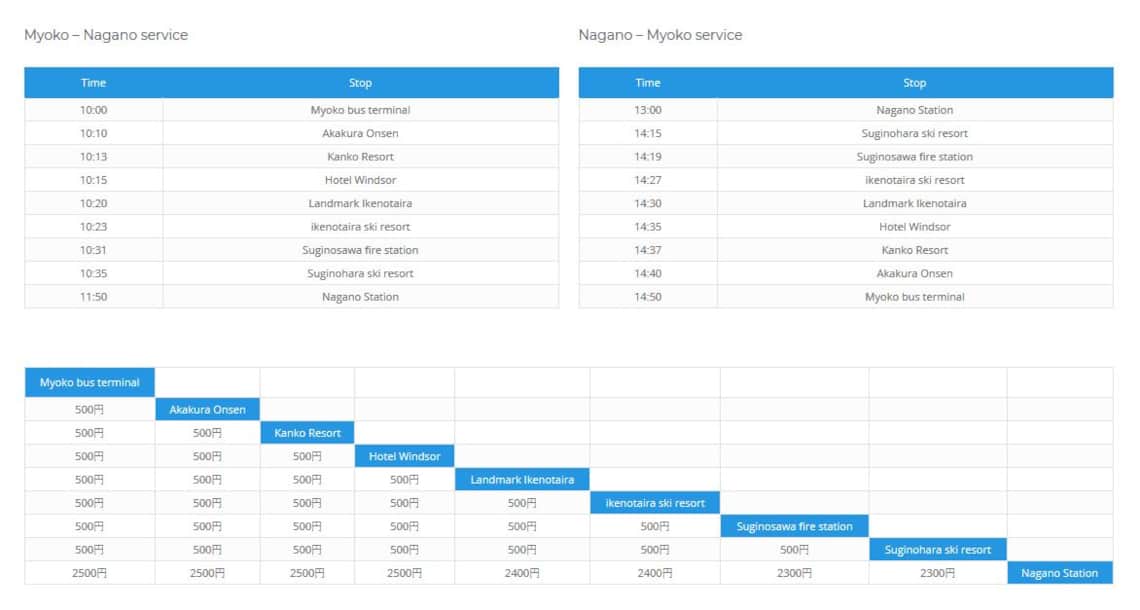
Task: Click 'ikenotaira ski resort' stop beside 10:23
Action: click(x=361, y=226)
